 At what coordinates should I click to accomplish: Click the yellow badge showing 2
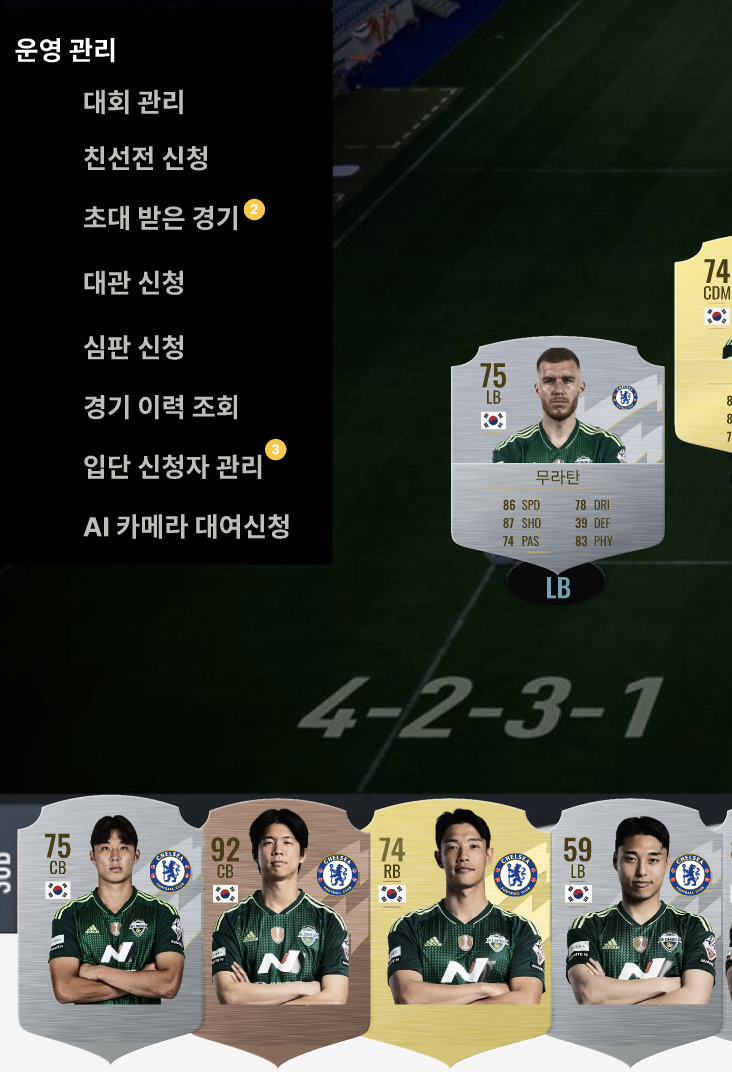(x=254, y=209)
